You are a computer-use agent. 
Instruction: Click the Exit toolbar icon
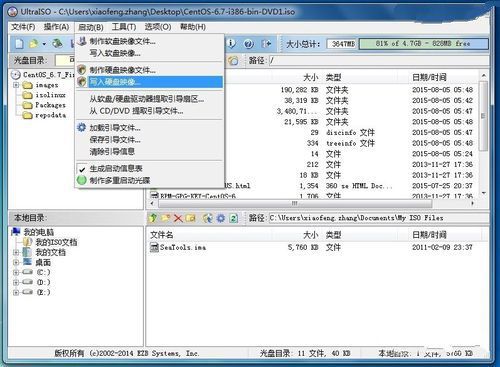[266, 44]
